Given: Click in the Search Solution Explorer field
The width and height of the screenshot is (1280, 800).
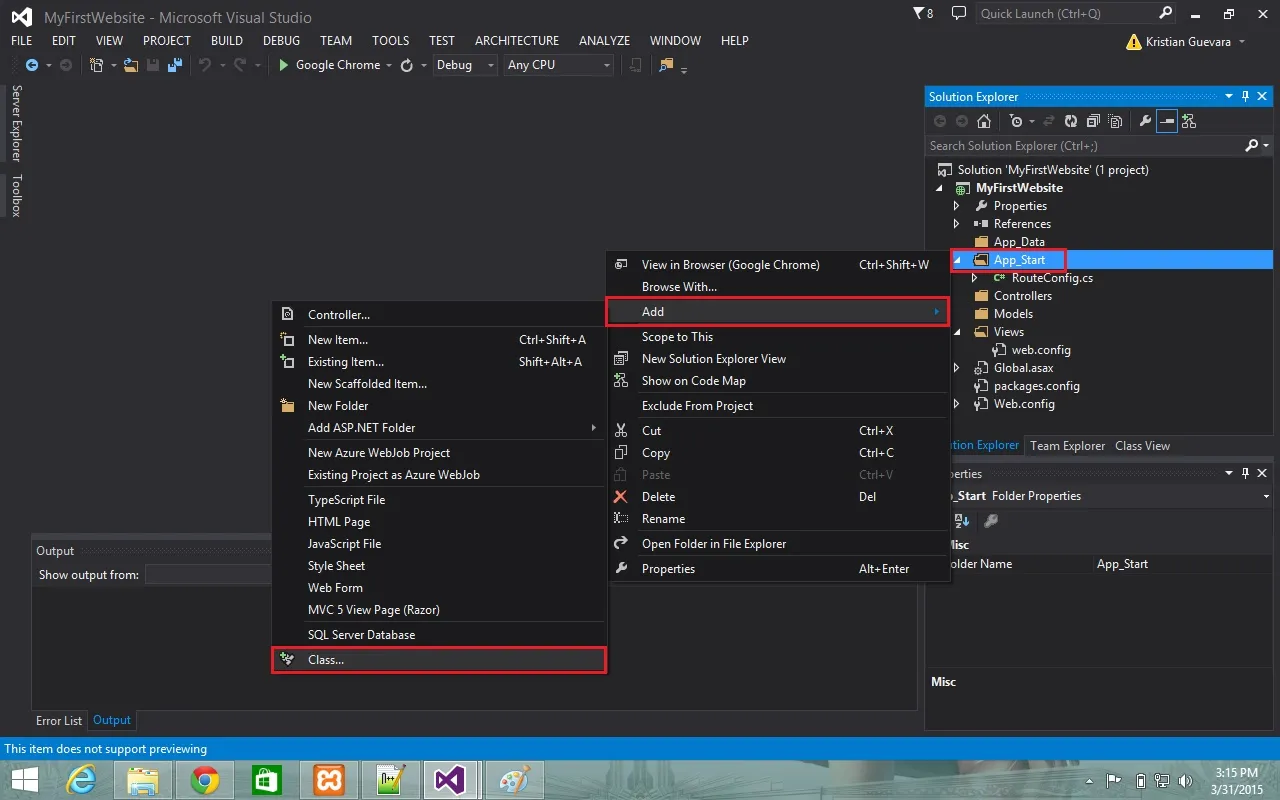Looking at the screenshot, I should [1085, 146].
